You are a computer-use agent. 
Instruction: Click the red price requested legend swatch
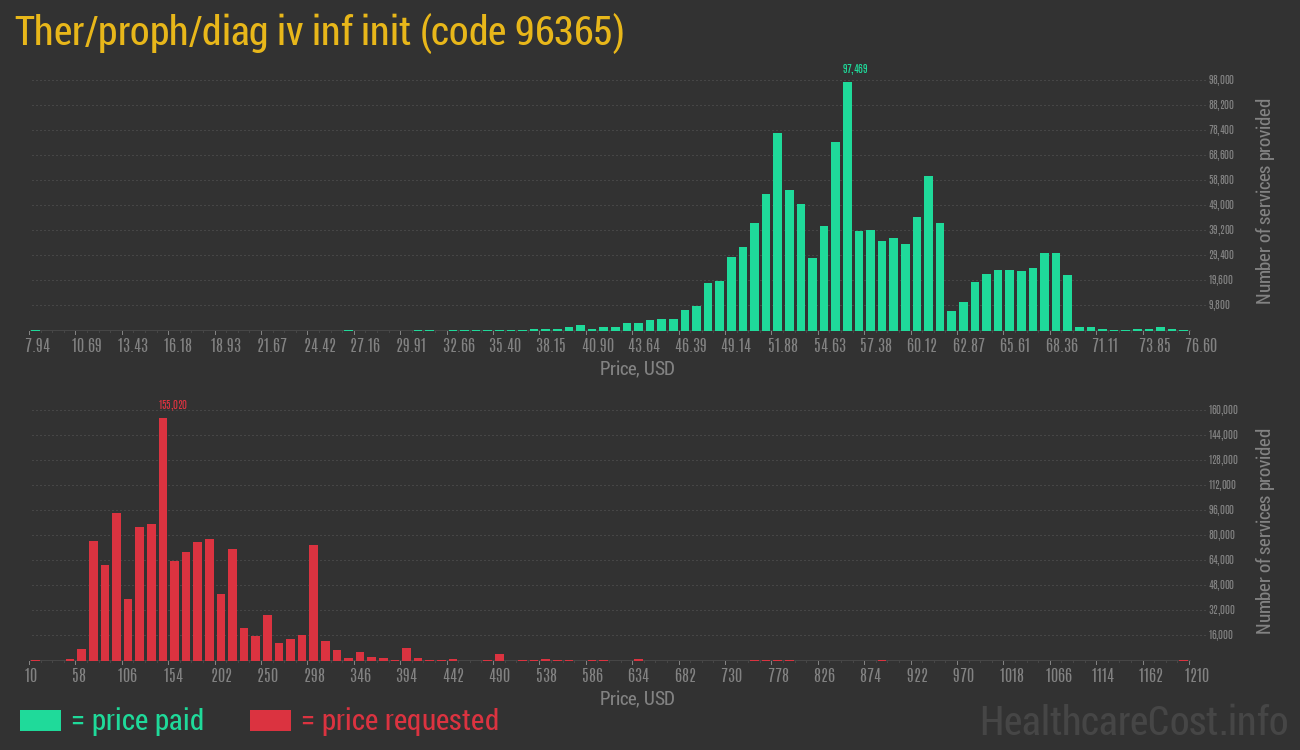click(270, 720)
